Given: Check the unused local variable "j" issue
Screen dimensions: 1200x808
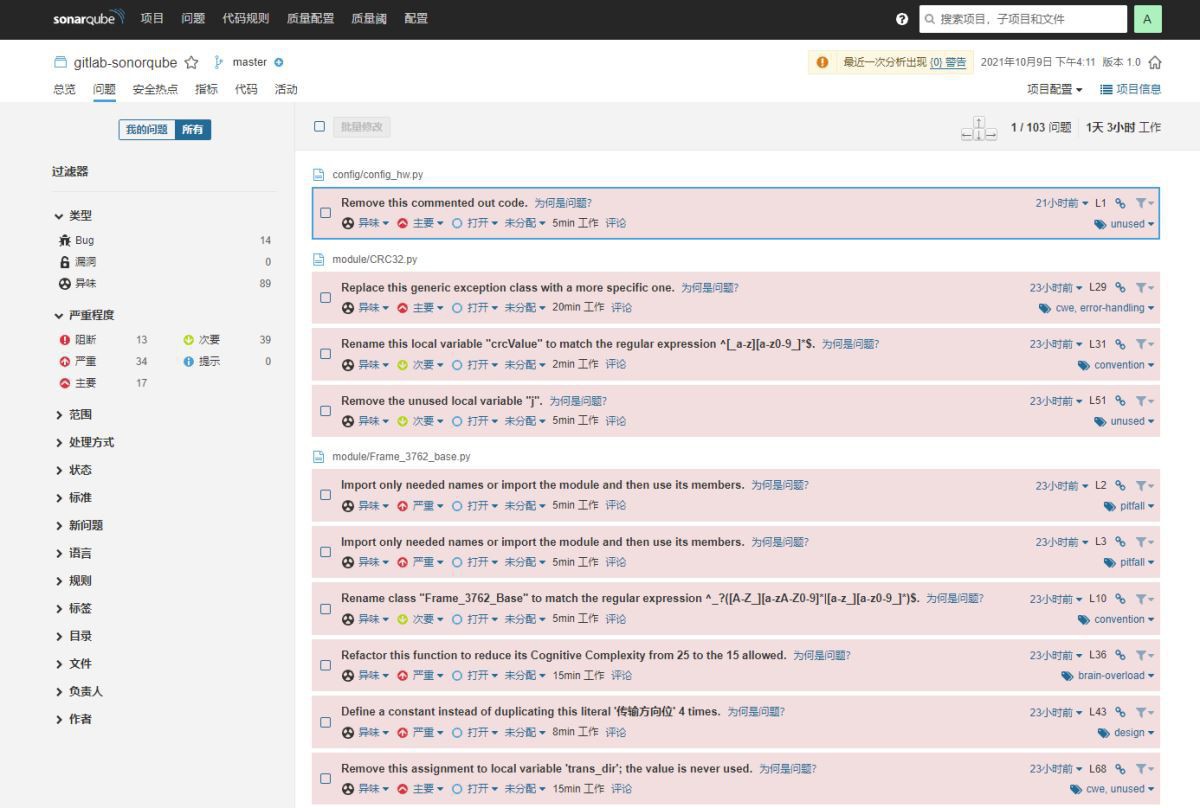Looking at the screenshot, I should click(x=325, y=411).
